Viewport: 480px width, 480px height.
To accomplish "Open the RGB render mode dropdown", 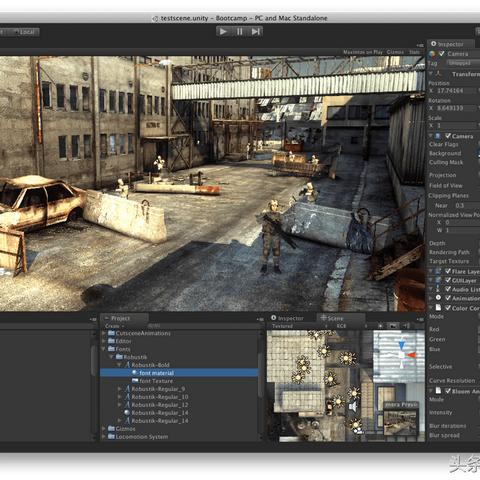I will [x=351, y=326].
